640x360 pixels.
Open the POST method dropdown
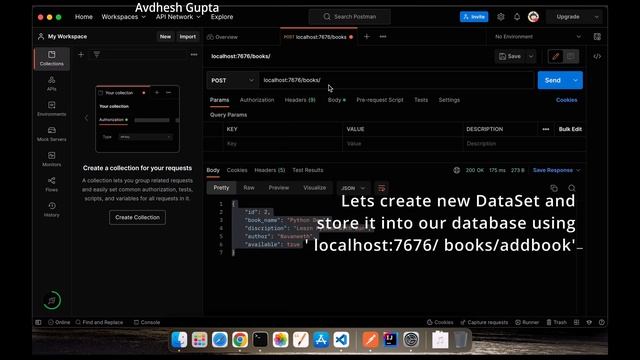coord(232,80)
